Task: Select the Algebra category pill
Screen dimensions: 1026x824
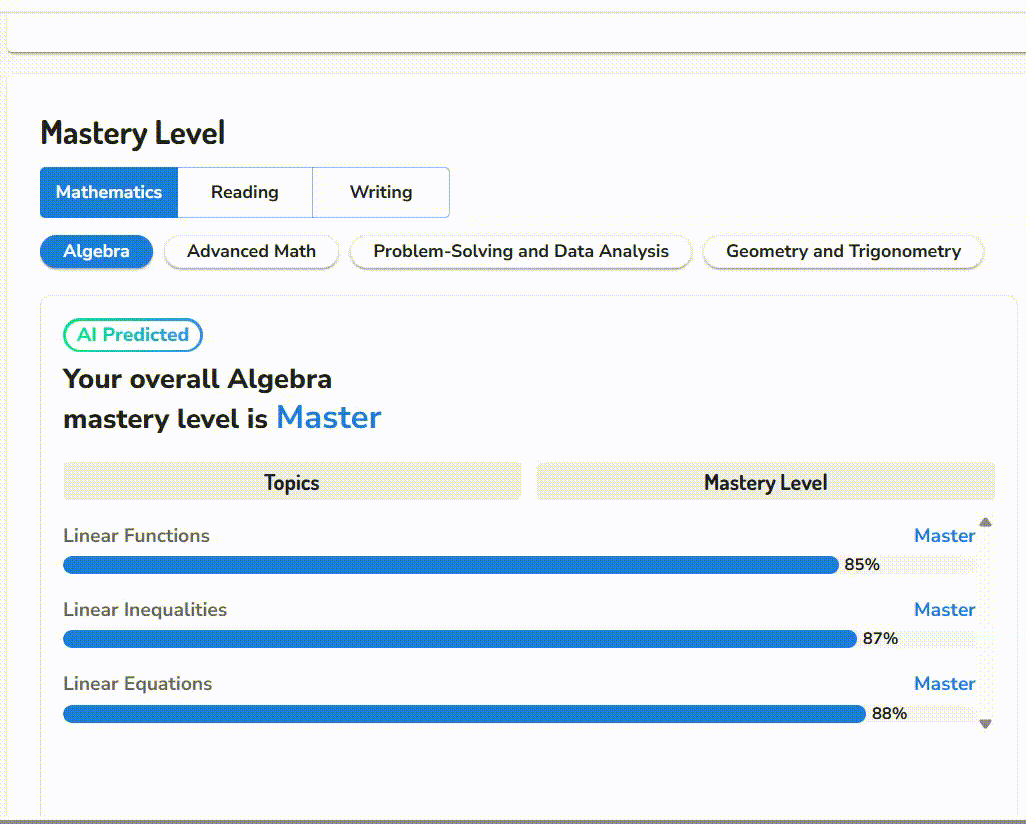Action: [96, 252]
